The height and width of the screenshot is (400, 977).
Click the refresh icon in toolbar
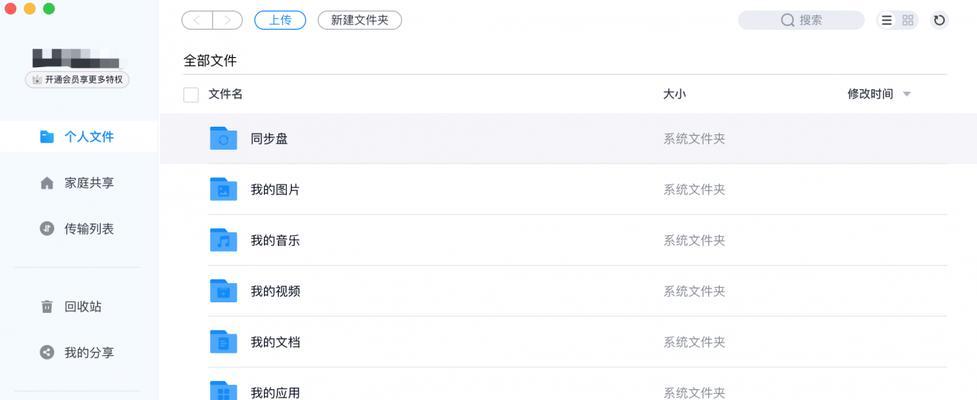click(x=939, y=20)
